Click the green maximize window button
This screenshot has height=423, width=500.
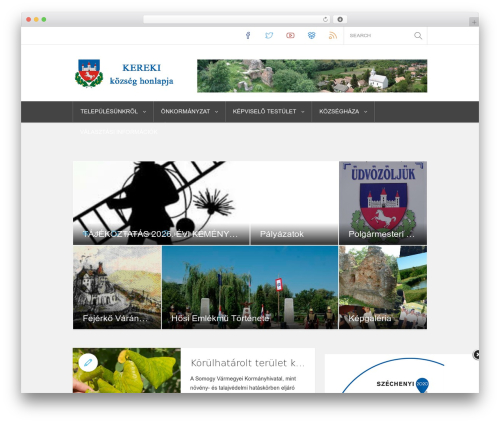[44, 20]
